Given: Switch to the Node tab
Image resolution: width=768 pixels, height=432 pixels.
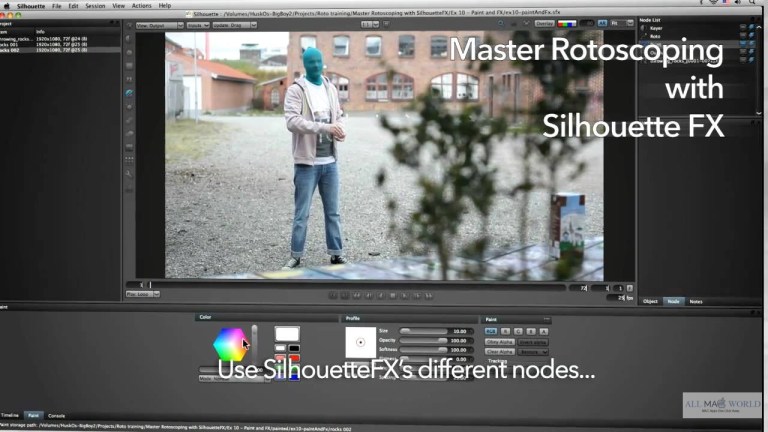Looking at the screenshot, I should (673, 301).
